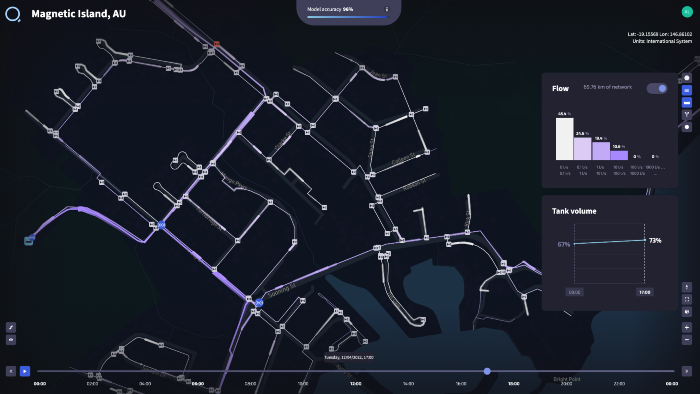The height and width of the screenshot is (394, 700).
Task: Click the top octagon icon in right toolbar
Action: tap(687, 78)
